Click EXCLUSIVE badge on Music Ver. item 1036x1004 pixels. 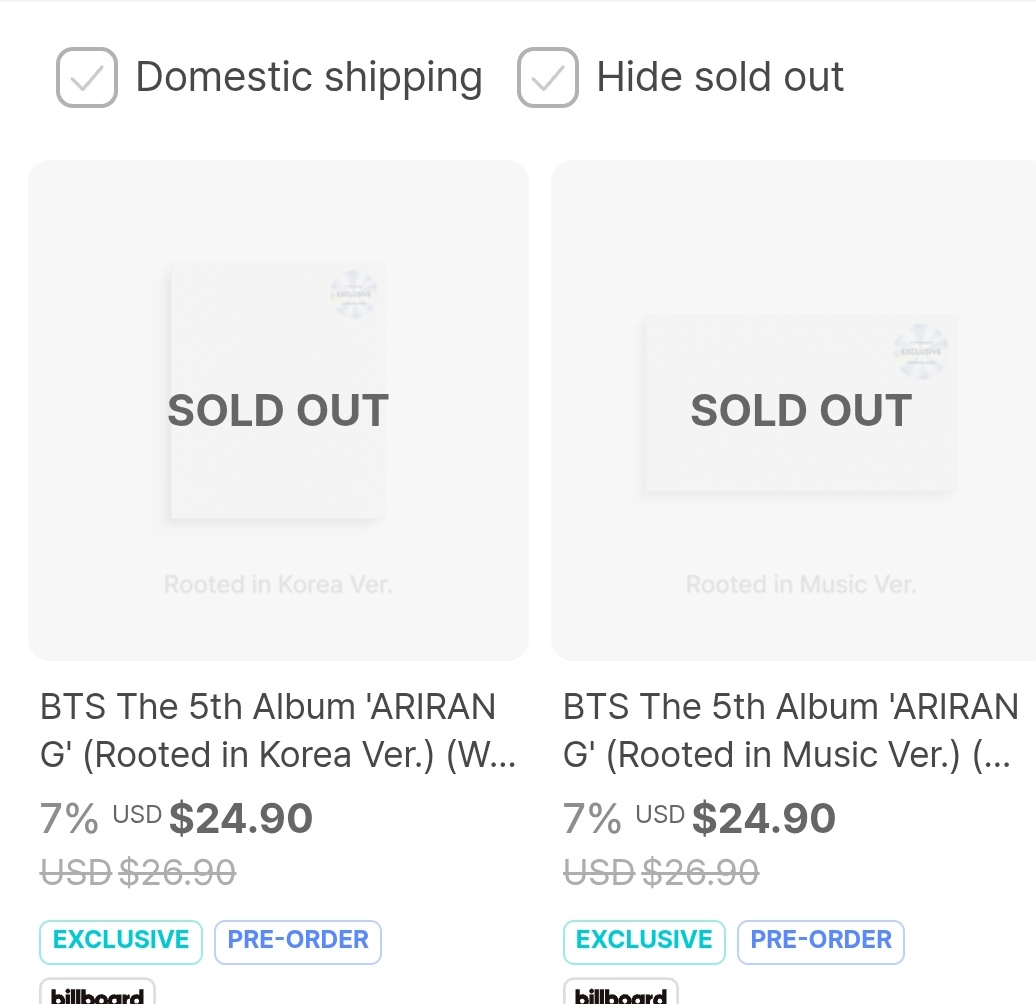pos(644,942)
